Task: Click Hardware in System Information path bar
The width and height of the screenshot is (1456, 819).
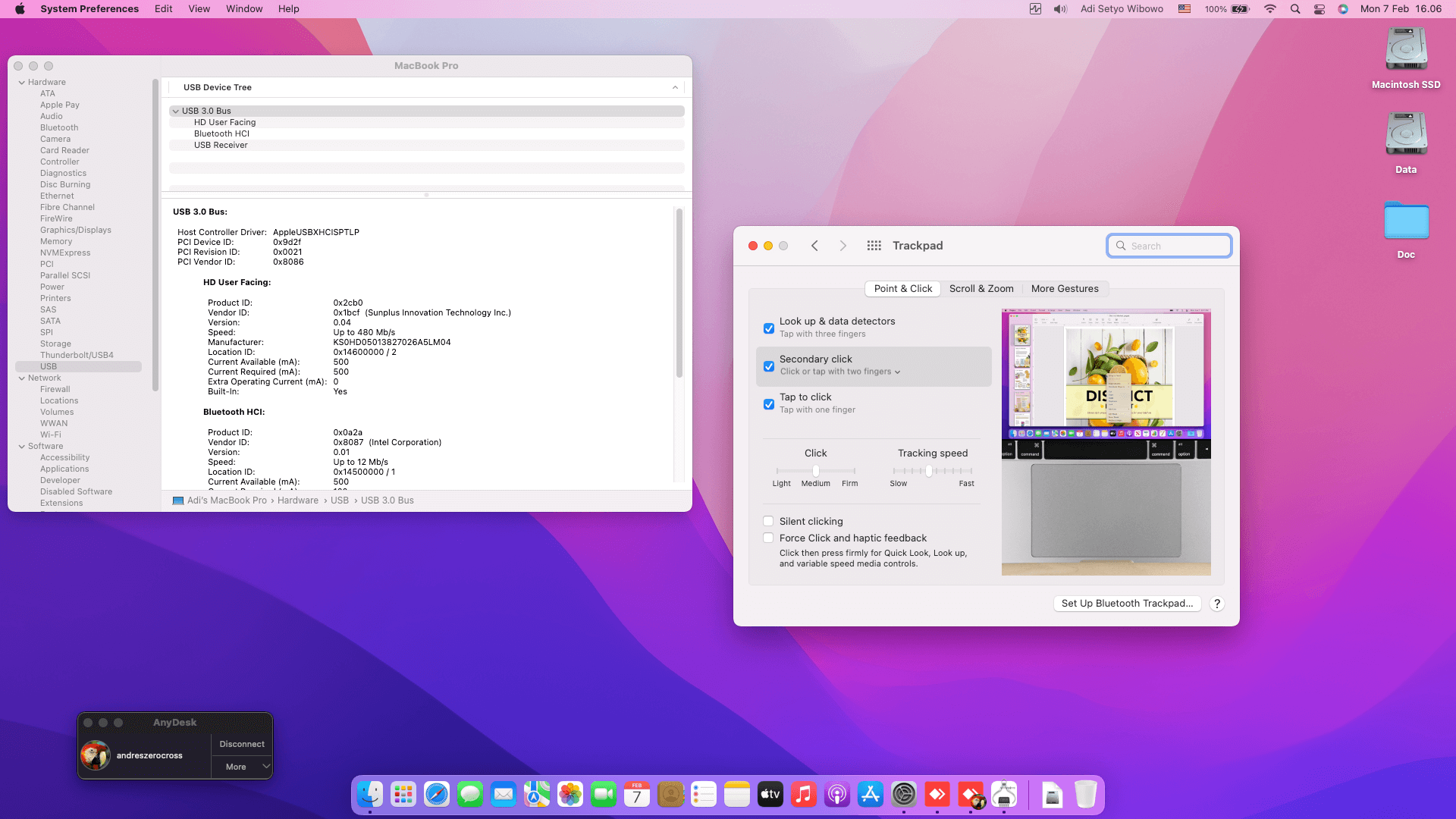Action: tap(298, 500)
